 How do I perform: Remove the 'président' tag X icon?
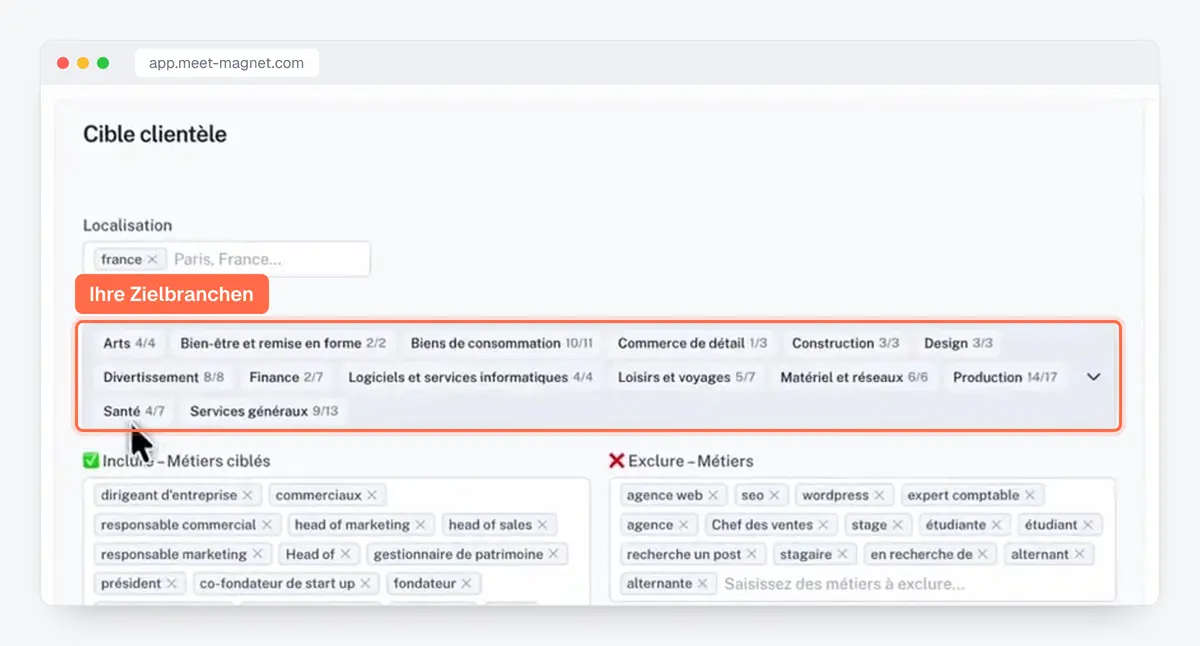(171, 583)
